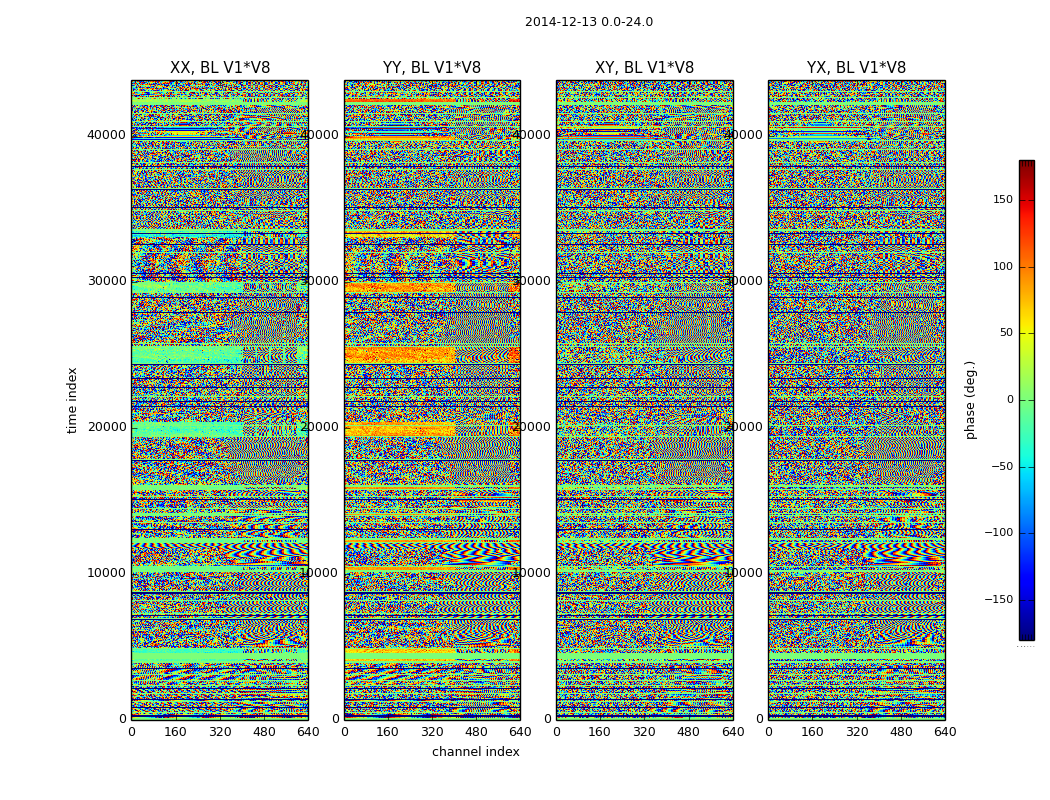The width and height of the screenshot is (1050, 800).
Task: Select the "XX, BL V1*V8" panel title
Action: coord(220,68)
